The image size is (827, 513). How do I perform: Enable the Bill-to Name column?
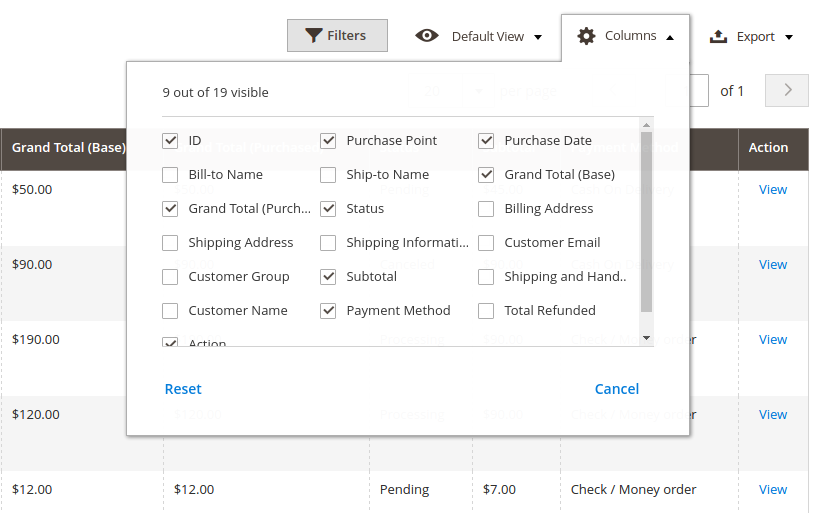[170, 175]
